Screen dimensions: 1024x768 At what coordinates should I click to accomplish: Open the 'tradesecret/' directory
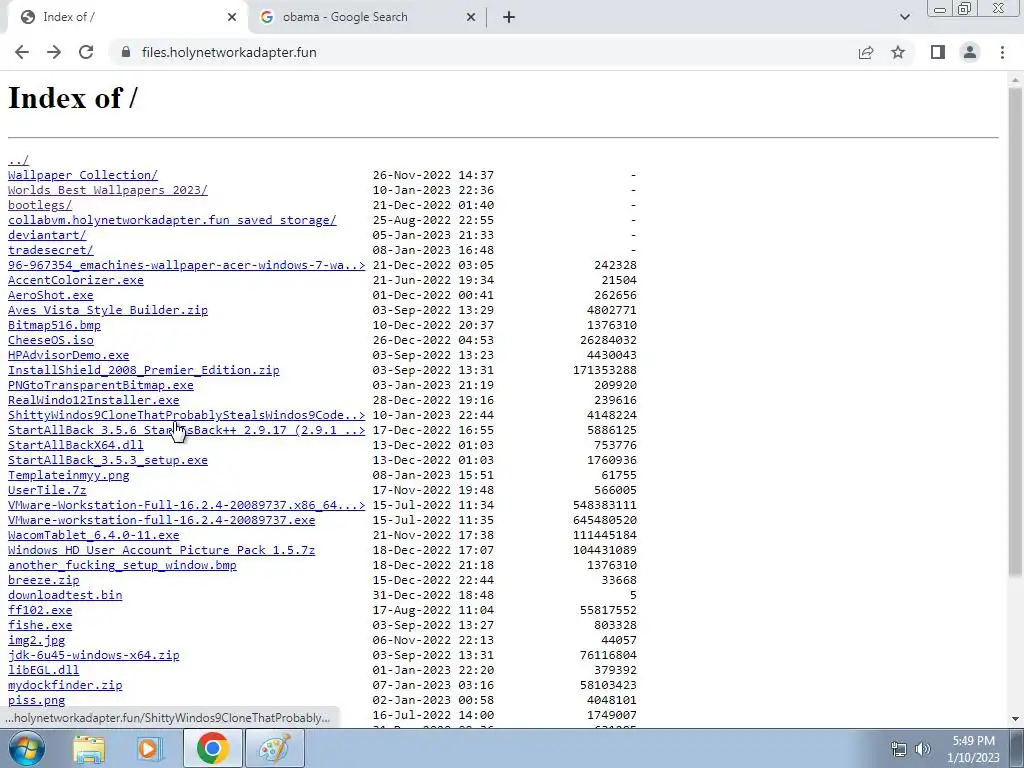pyautogui.click(x=50, y=250)
